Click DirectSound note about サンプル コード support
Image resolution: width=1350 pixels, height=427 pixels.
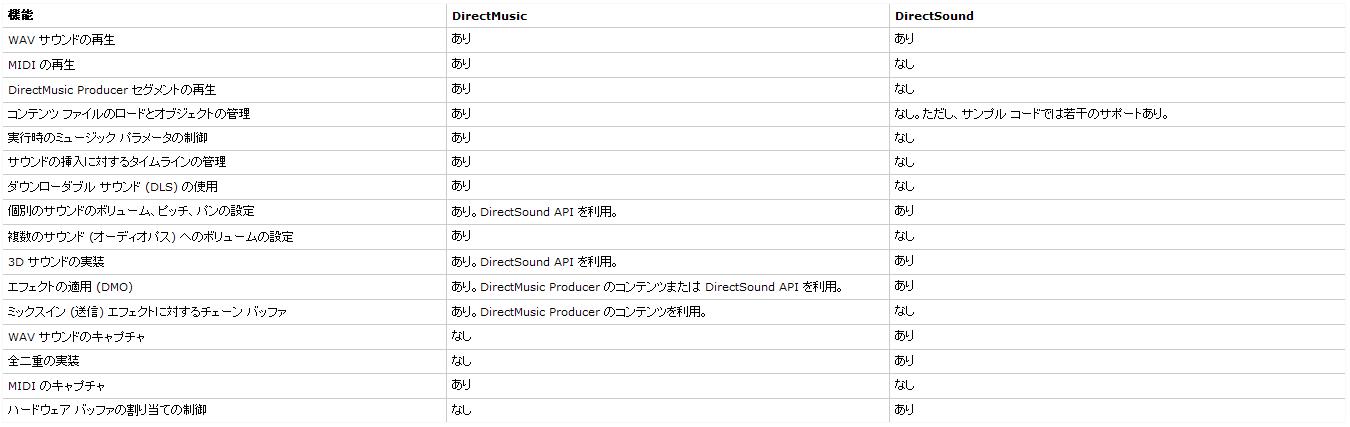(x=1030, y=114)
